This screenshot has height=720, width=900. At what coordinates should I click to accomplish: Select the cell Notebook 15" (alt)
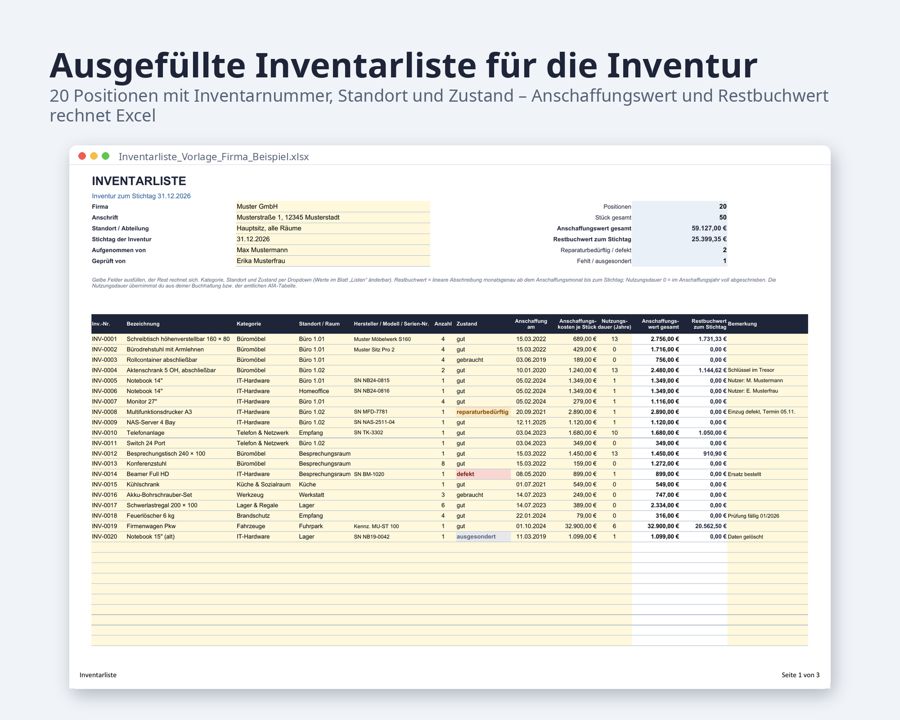pyautogui.click(x=150, y=536)
